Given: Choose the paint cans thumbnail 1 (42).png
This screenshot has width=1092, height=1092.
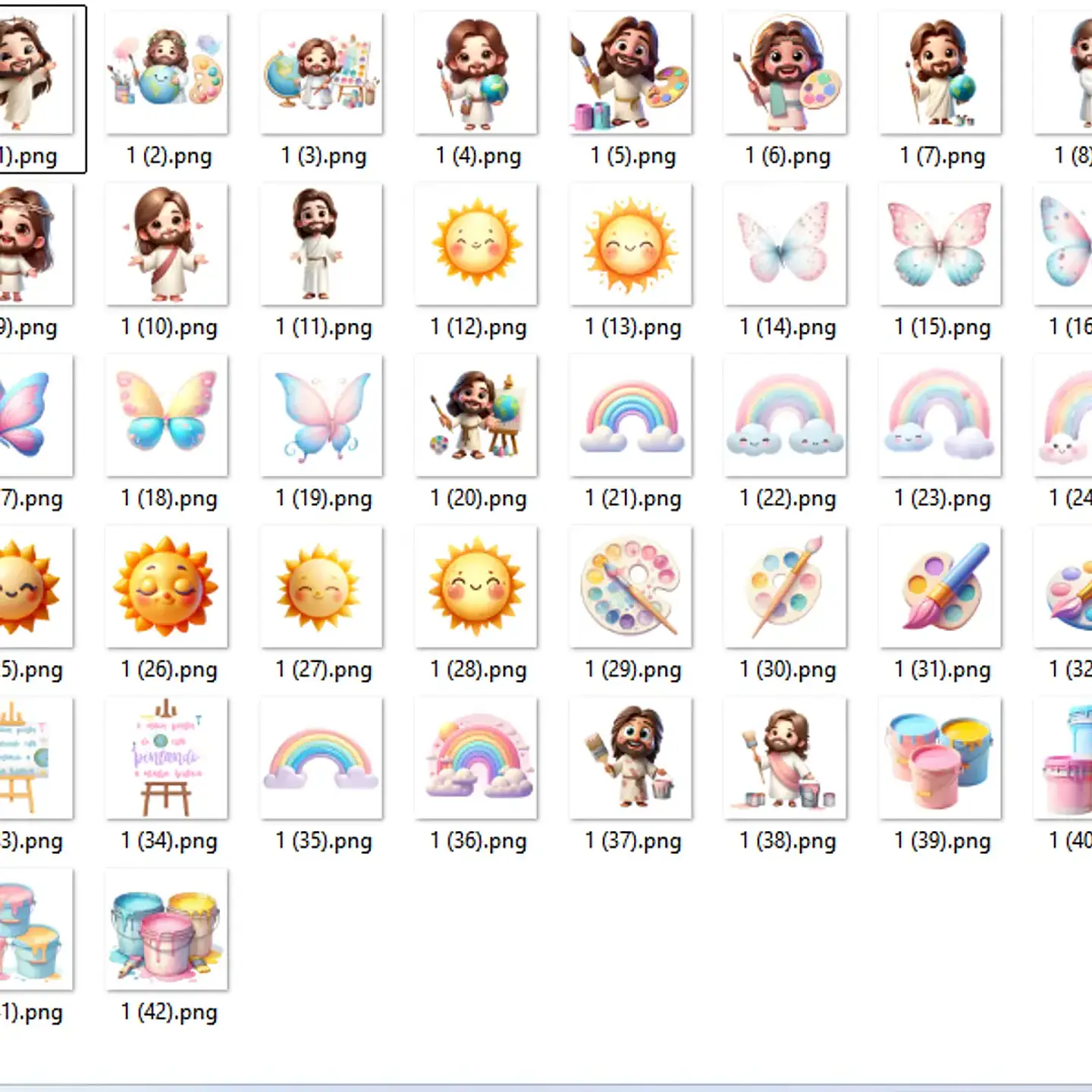Looking at the screenshot, I should click(167, 930).
